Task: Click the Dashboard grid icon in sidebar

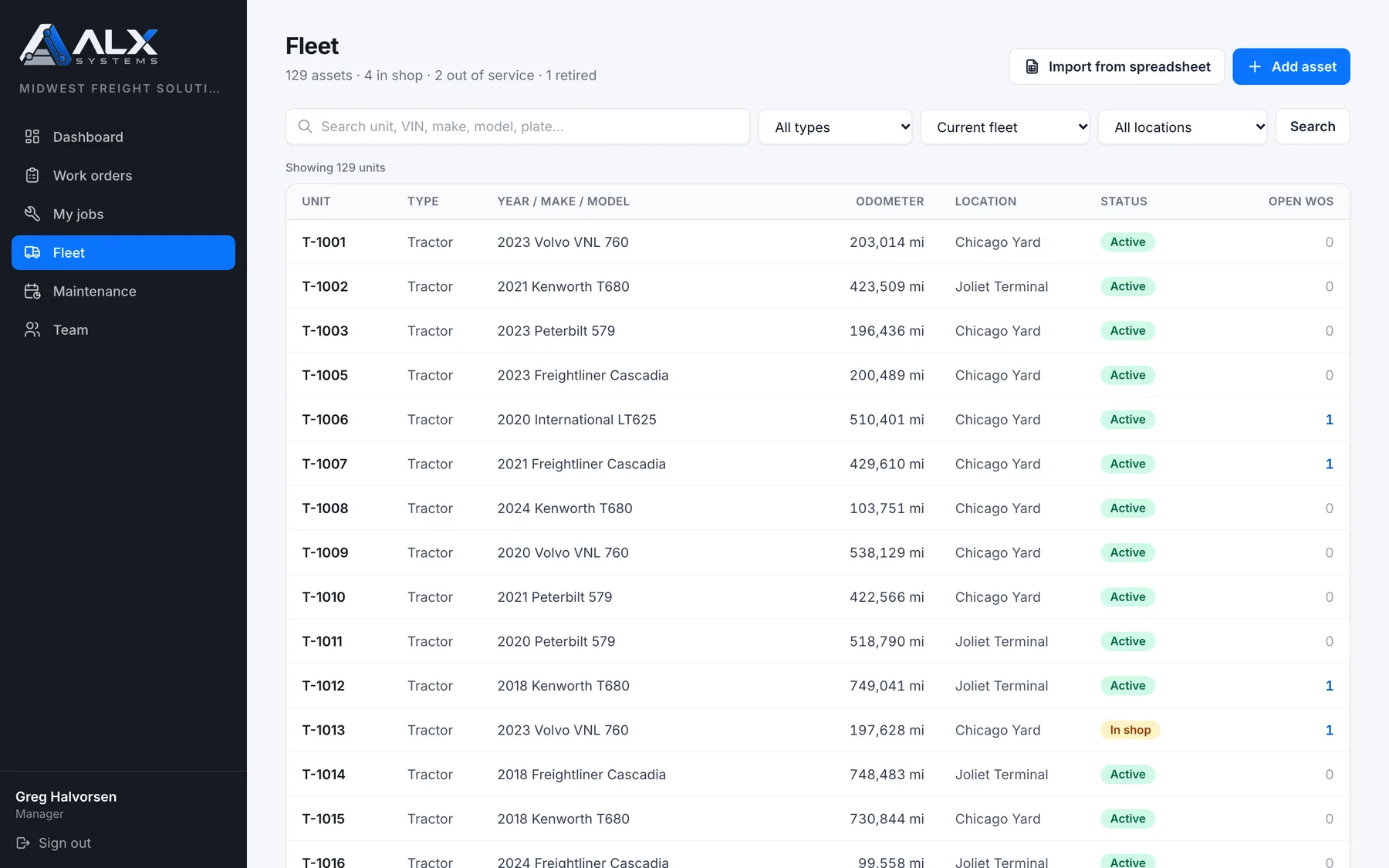Action: 32,137
